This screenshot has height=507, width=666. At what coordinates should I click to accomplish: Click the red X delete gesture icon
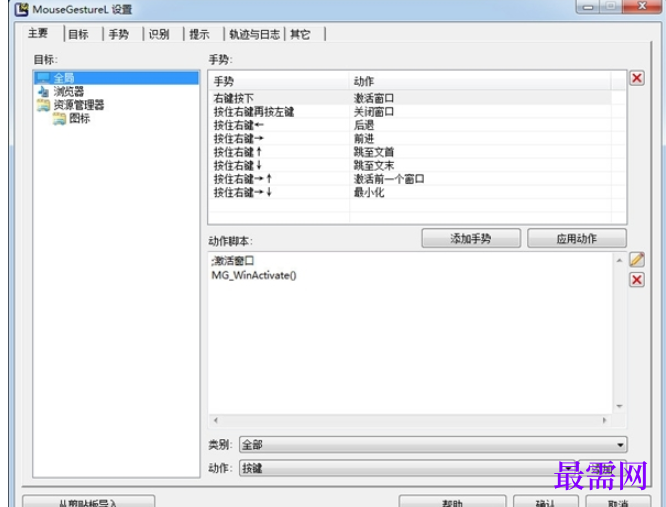[636, 78]
